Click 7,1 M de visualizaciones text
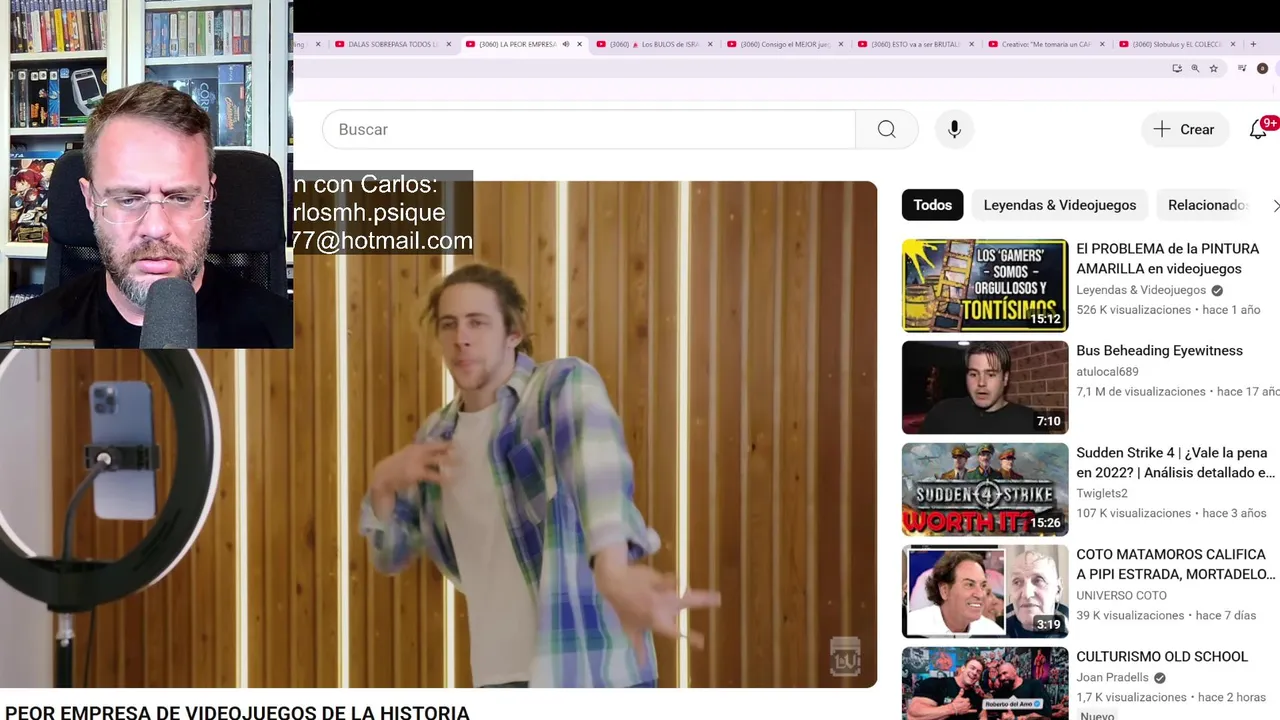 click(1141, 392)
